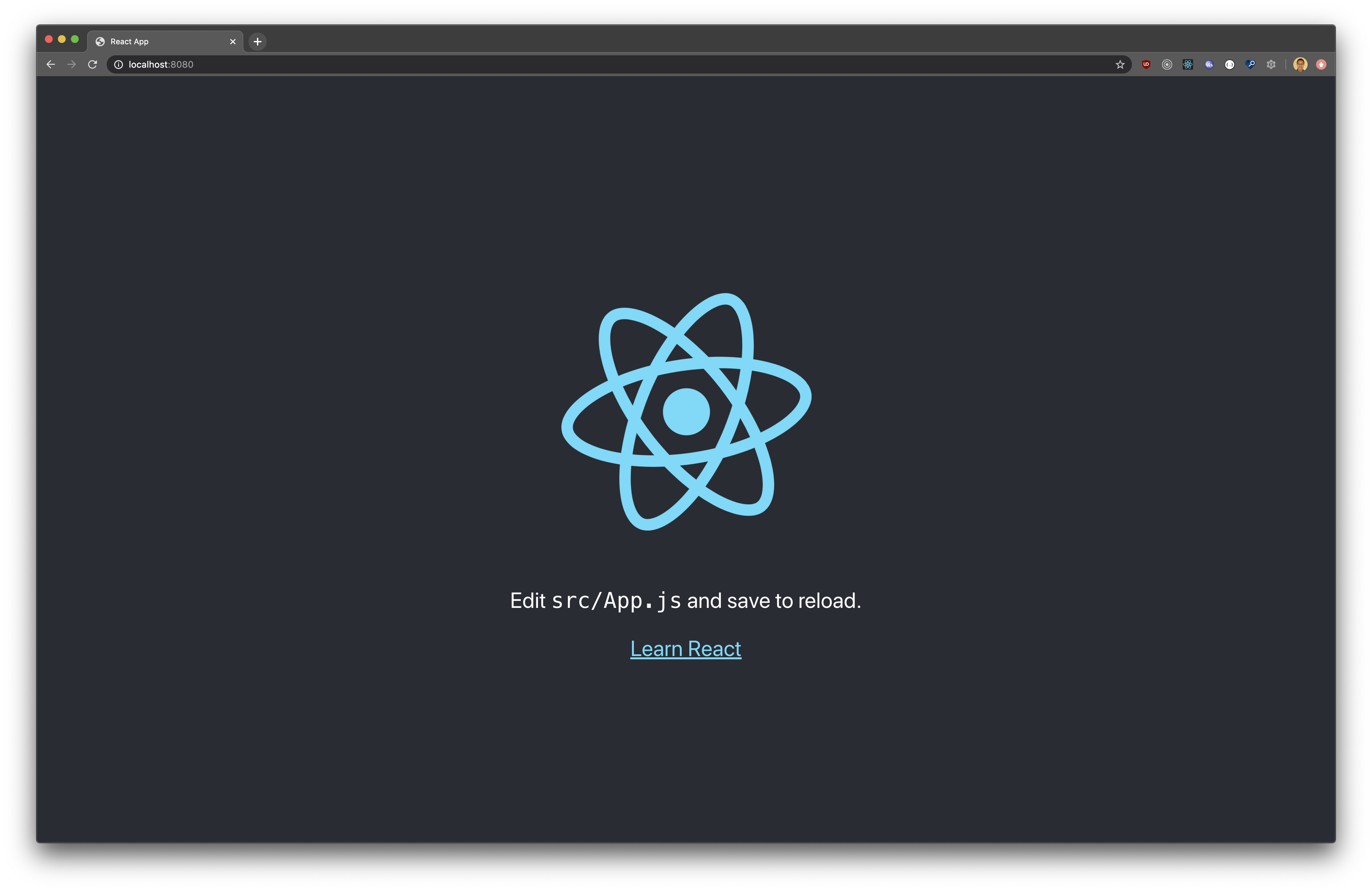Close the React App tab

(x=233, y=42)
